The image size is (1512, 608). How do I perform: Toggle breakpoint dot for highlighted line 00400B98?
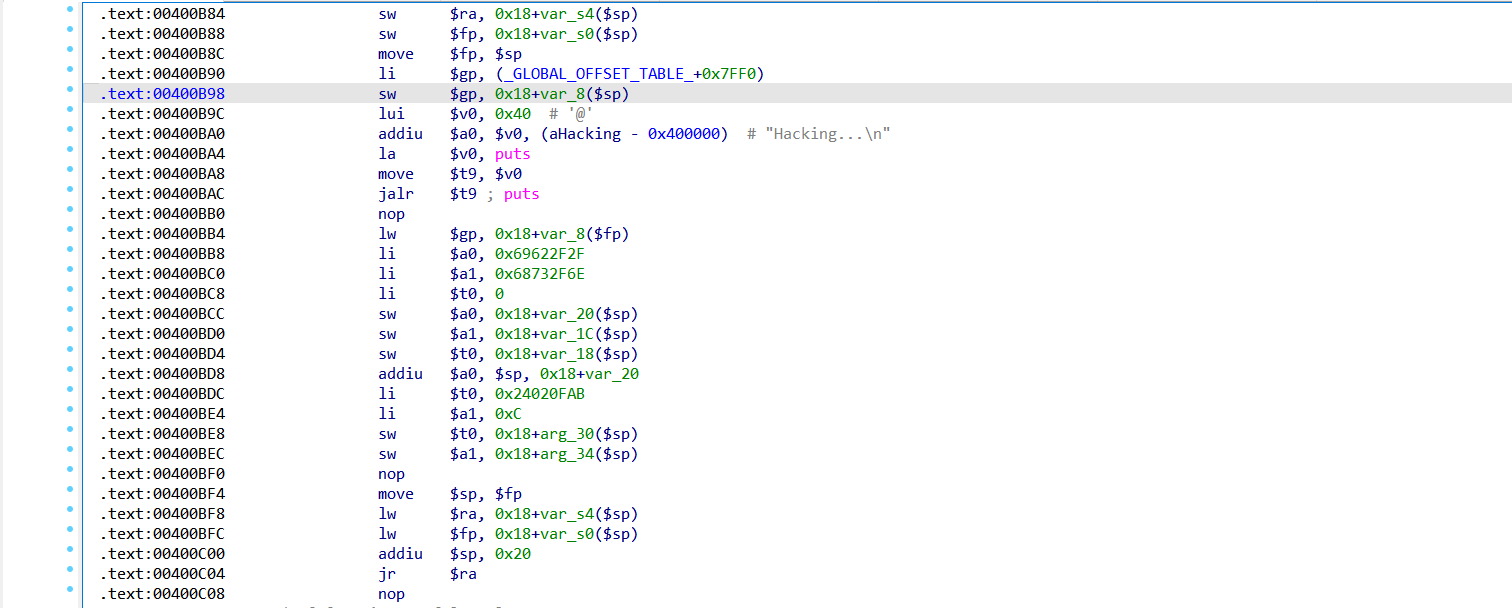(x=69, y=91)
